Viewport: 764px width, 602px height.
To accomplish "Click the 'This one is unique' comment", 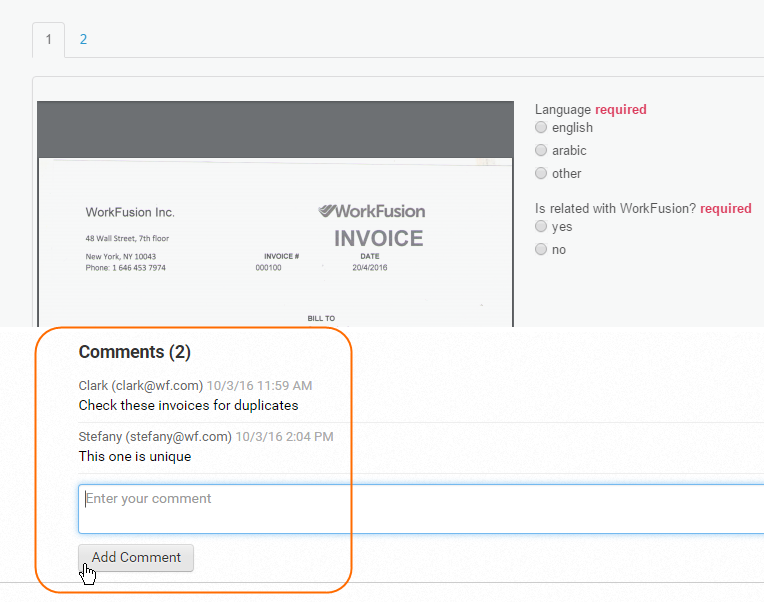I will 135,456.
